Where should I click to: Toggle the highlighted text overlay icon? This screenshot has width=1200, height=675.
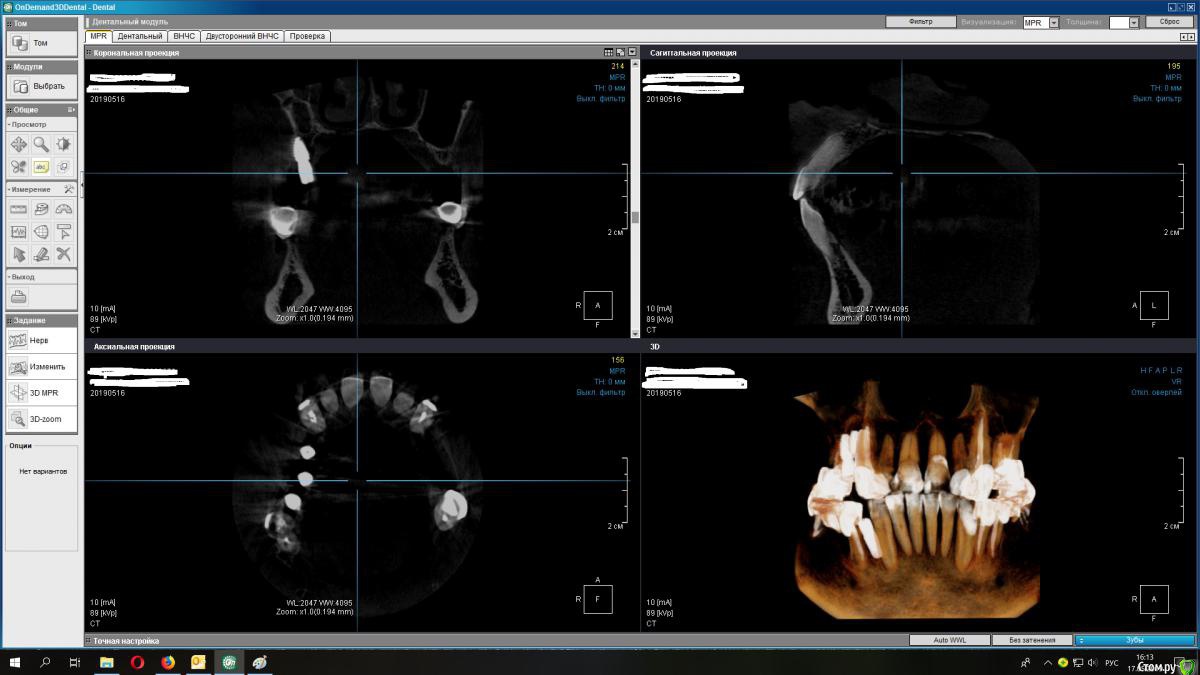[41, 167]
